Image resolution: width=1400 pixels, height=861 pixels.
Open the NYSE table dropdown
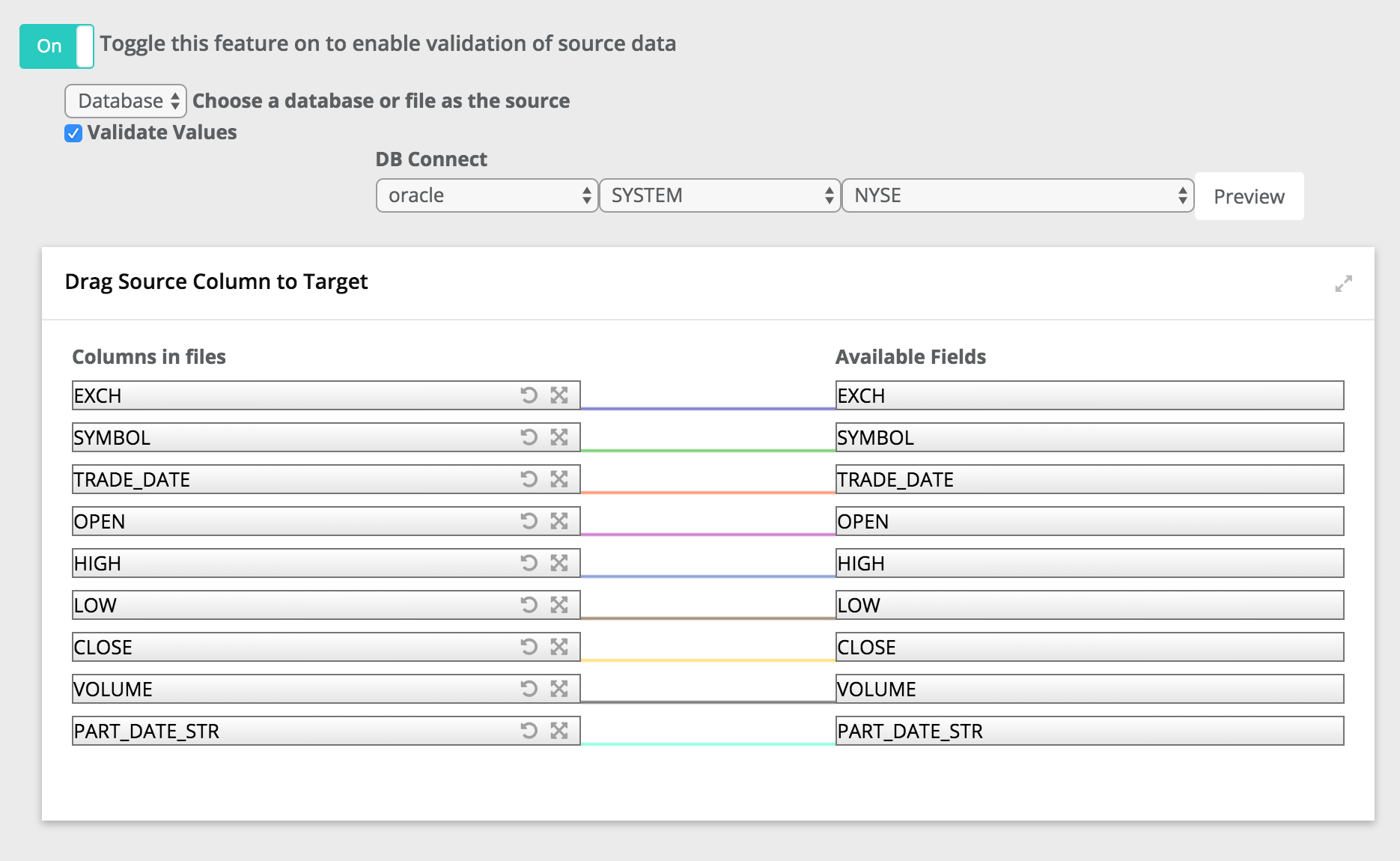pyautogui.click(x=1017, y=195)
